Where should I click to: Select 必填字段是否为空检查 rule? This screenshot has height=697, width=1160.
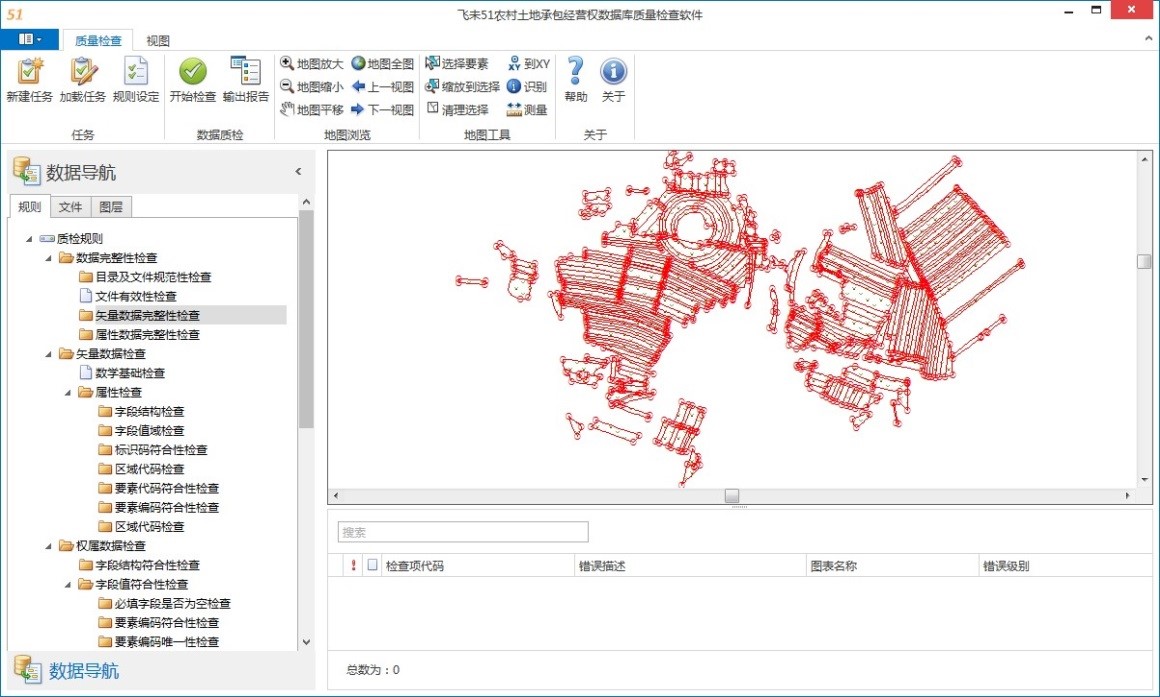click(172, 603)
